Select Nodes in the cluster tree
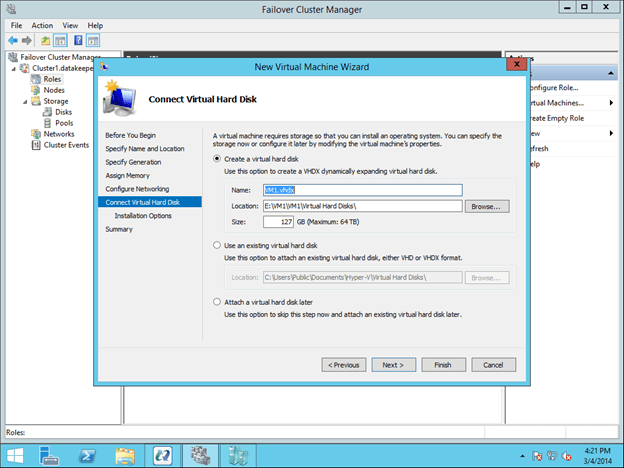 [54, 90]
